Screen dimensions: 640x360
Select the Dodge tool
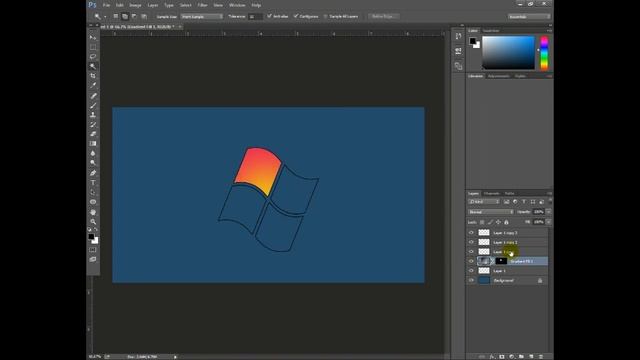(93, 163)
